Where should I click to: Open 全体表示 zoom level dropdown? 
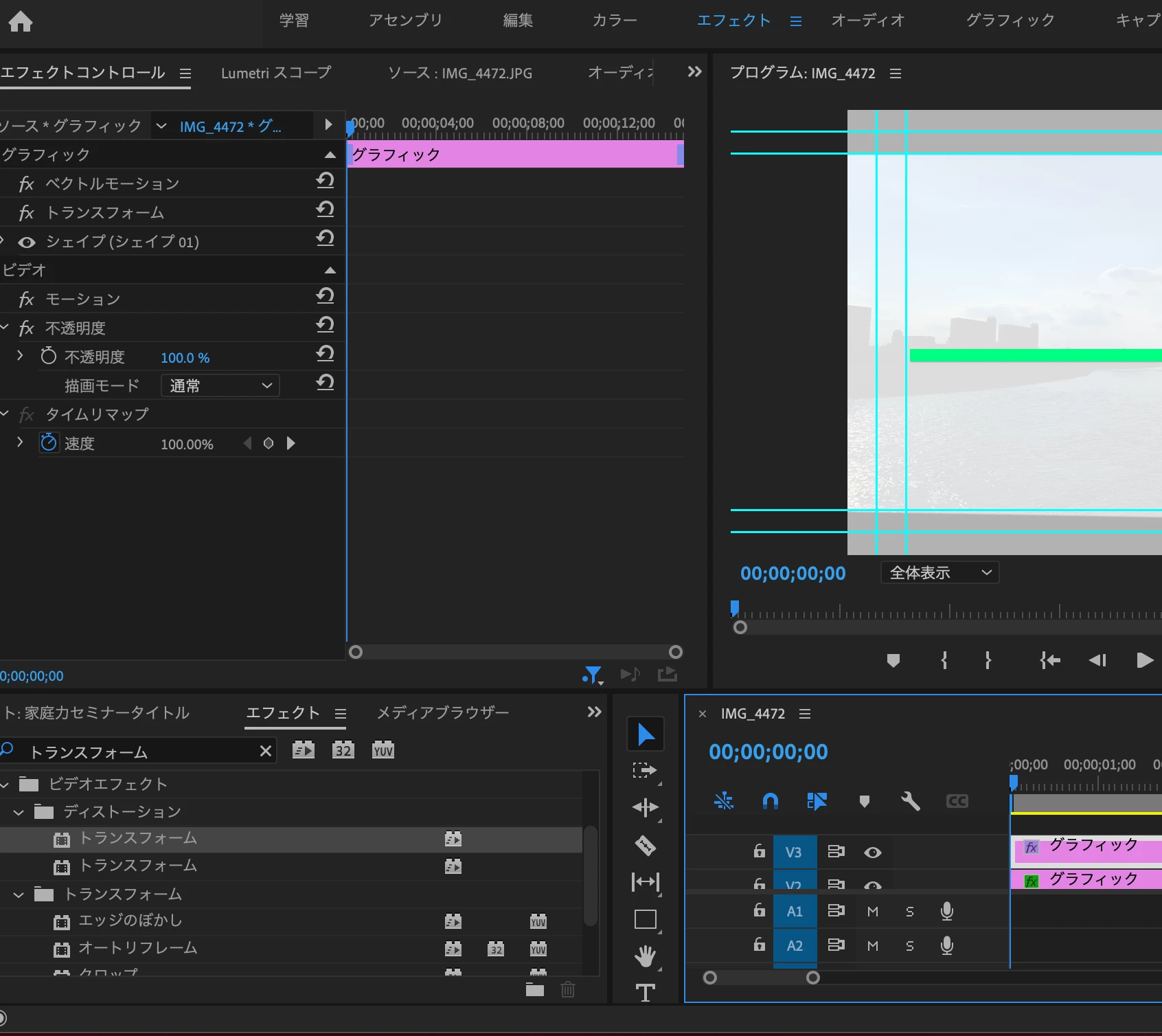[940, 572]
